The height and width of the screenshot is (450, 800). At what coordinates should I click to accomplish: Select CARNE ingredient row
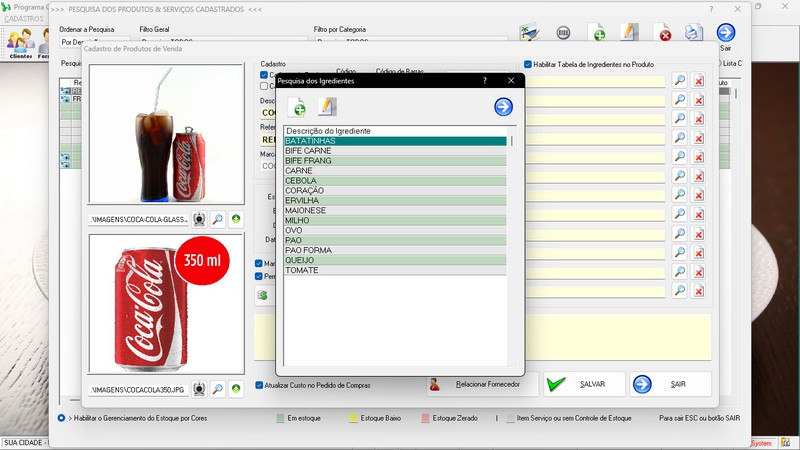pos(395,171)
